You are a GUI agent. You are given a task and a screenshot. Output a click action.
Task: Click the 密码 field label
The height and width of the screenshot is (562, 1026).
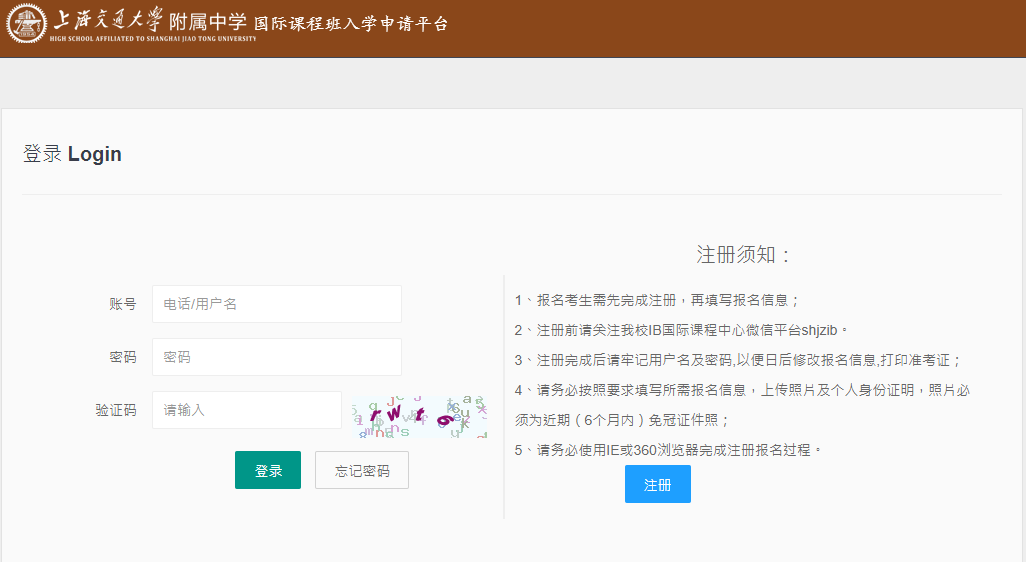[123, 357]
